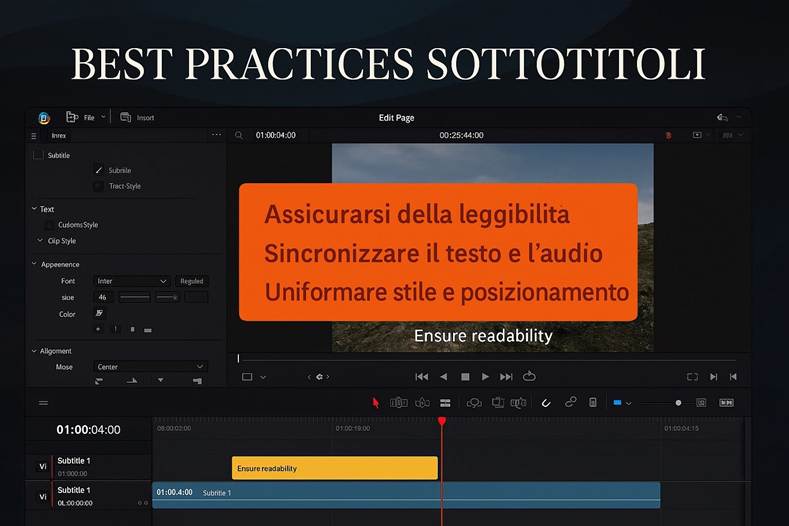The height and width of the screenshot is (526, 789).
Task: Click the red playhead marker on ruler
Action: point(442,421)
